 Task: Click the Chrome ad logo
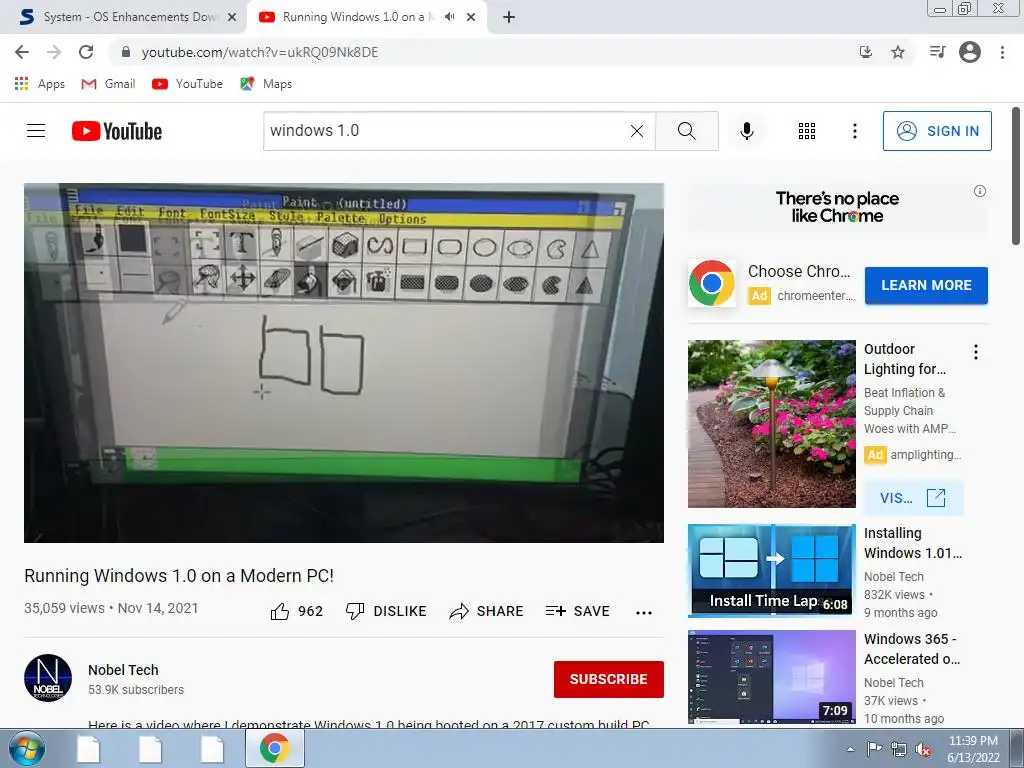[711, 283]
